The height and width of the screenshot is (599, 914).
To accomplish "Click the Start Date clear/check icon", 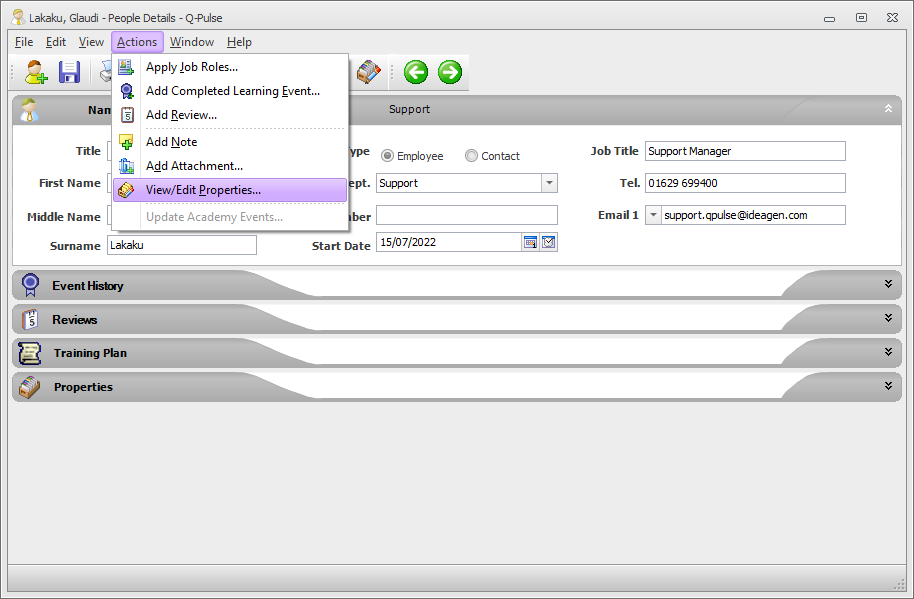I will click(549, 242).
